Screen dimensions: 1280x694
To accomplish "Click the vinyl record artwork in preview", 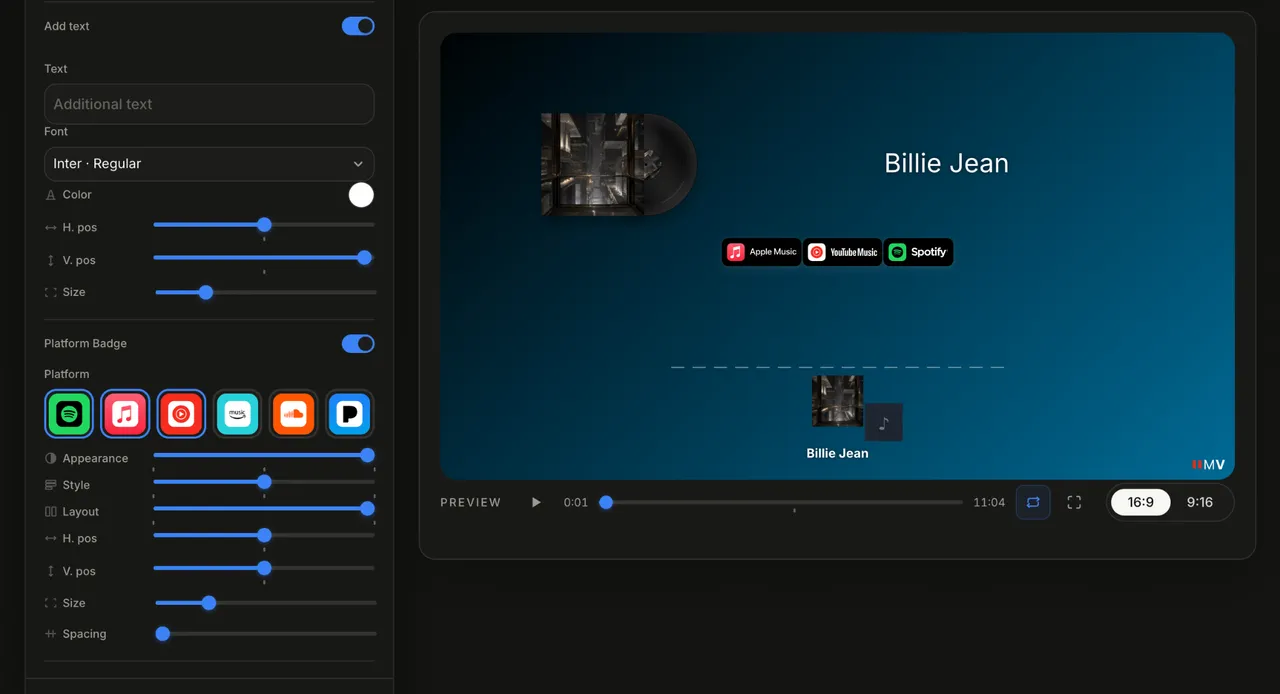I will 619,164.
